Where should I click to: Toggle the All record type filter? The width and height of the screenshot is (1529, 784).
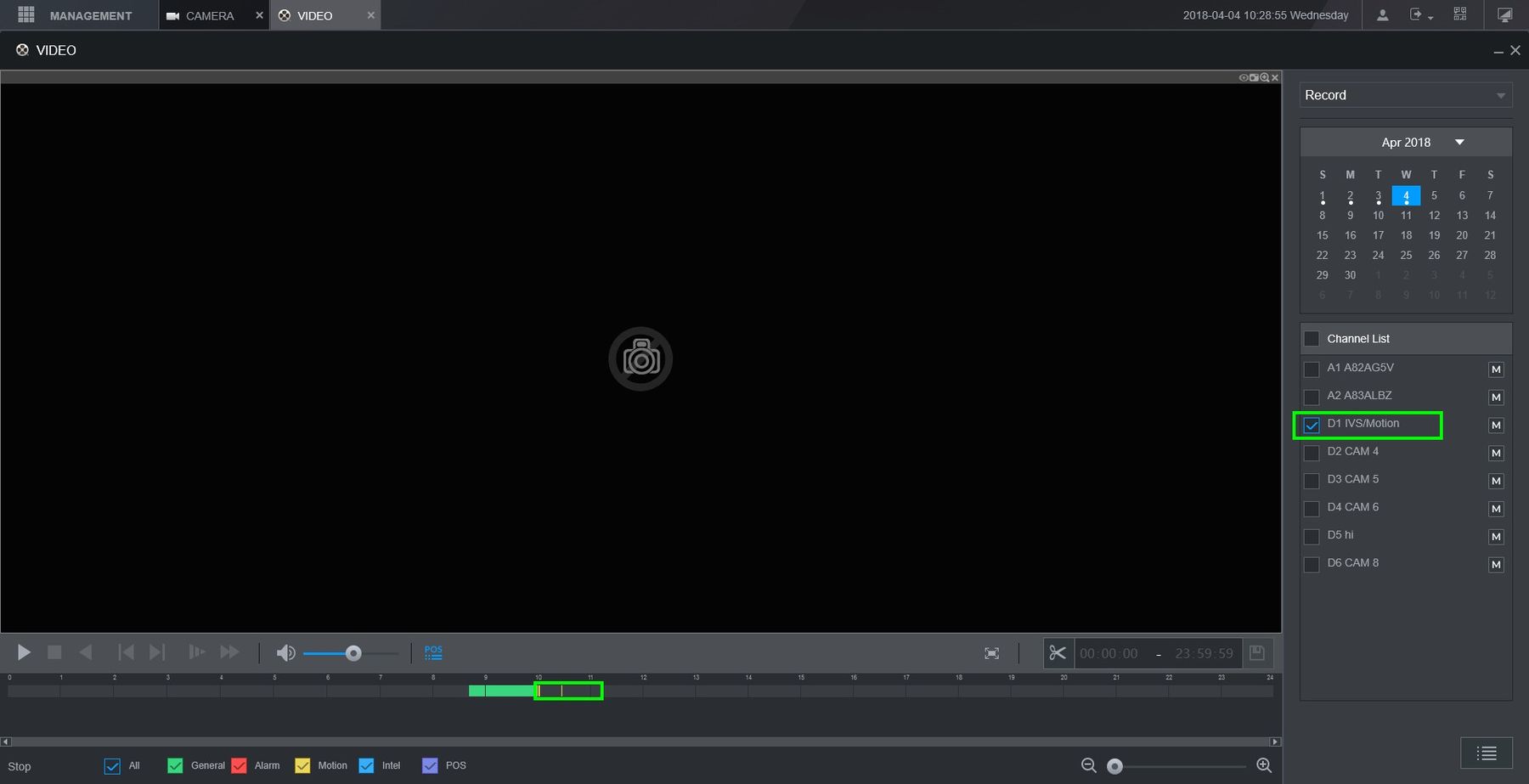coord(112,766)
